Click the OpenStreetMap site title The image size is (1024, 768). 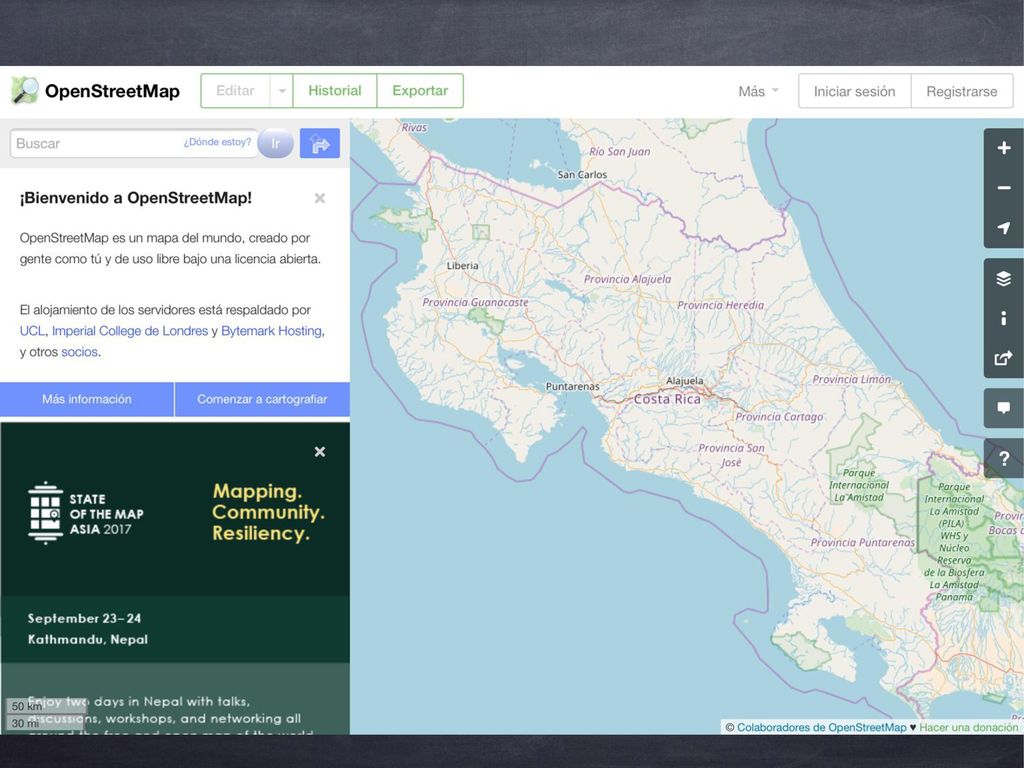[x=112, y=91]
